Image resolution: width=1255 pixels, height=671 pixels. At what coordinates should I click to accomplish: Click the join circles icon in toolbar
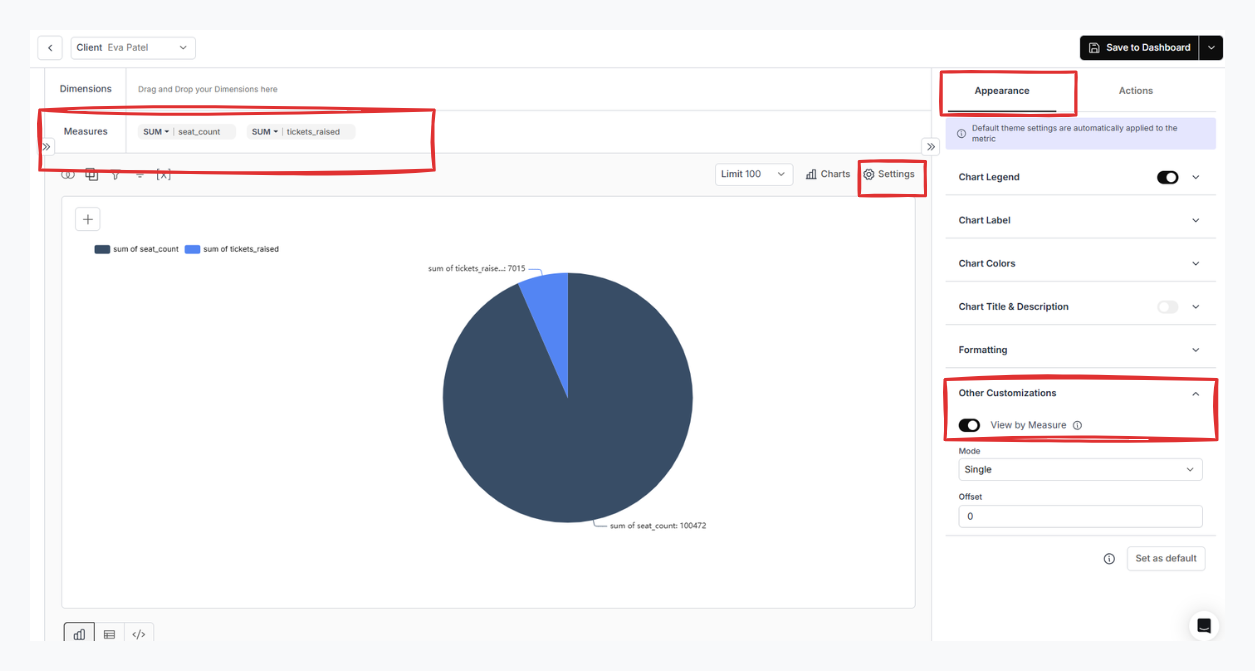pos(68,174)
